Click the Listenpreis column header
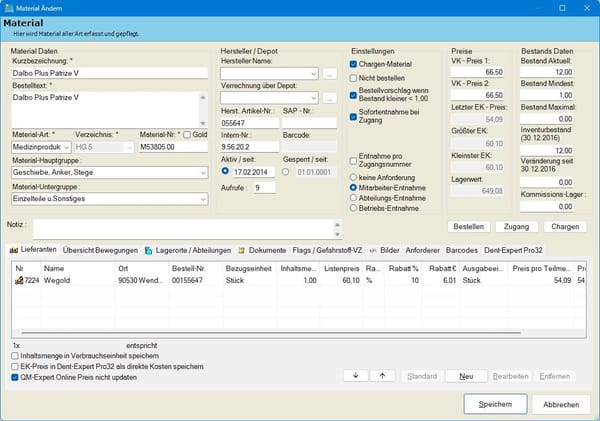Screen dimensions: 600x421 (341, 268)
